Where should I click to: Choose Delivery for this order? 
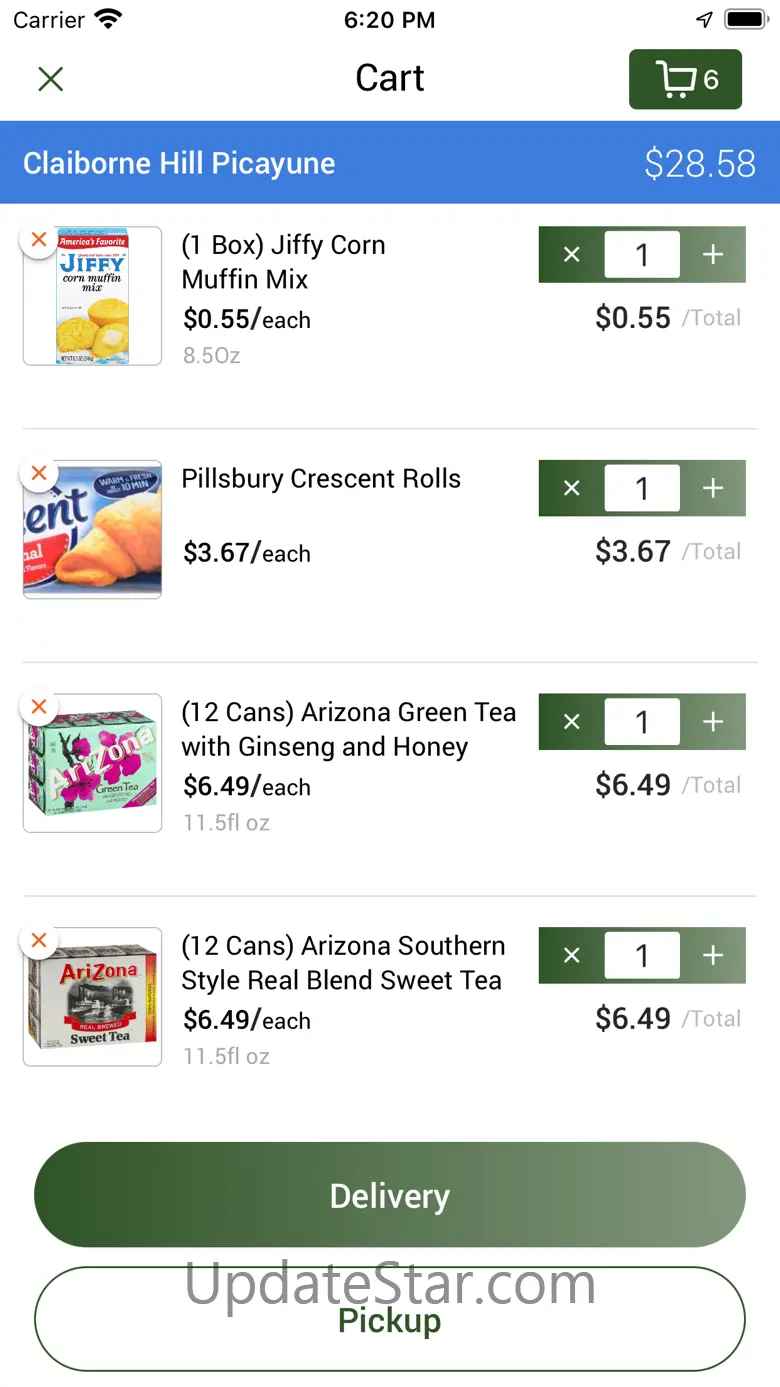[x=390, y=1195]
